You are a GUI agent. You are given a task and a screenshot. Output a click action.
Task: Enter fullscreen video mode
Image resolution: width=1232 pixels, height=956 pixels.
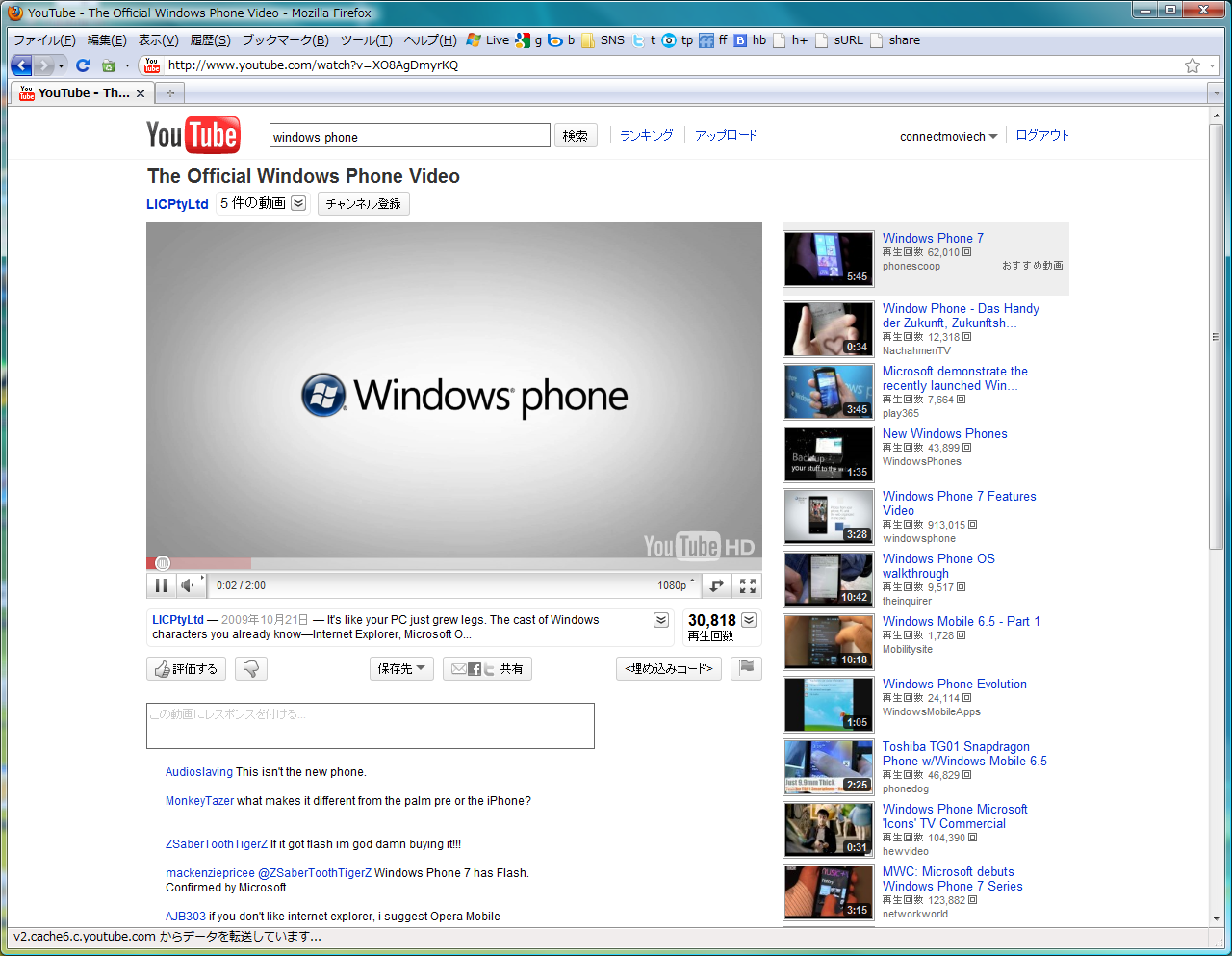point(747,585)
